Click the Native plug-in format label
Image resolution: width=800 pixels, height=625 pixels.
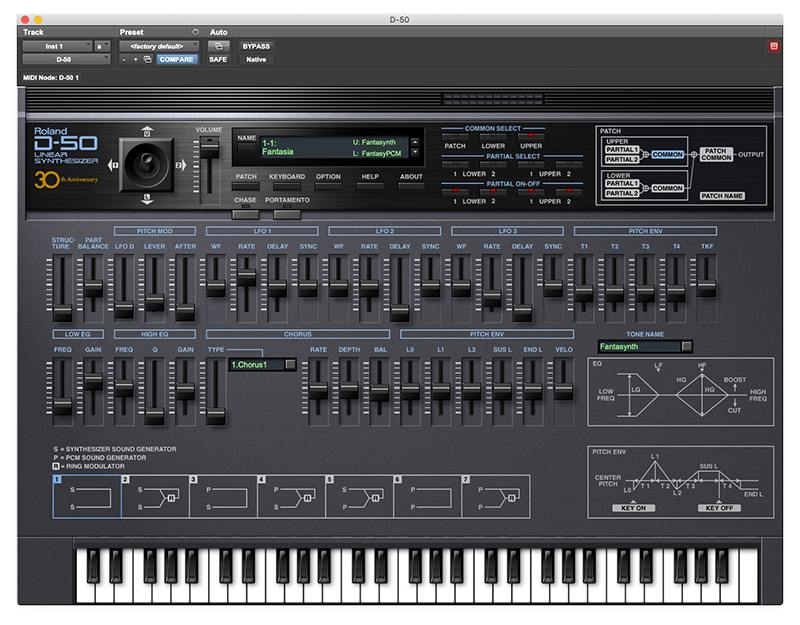256,60
